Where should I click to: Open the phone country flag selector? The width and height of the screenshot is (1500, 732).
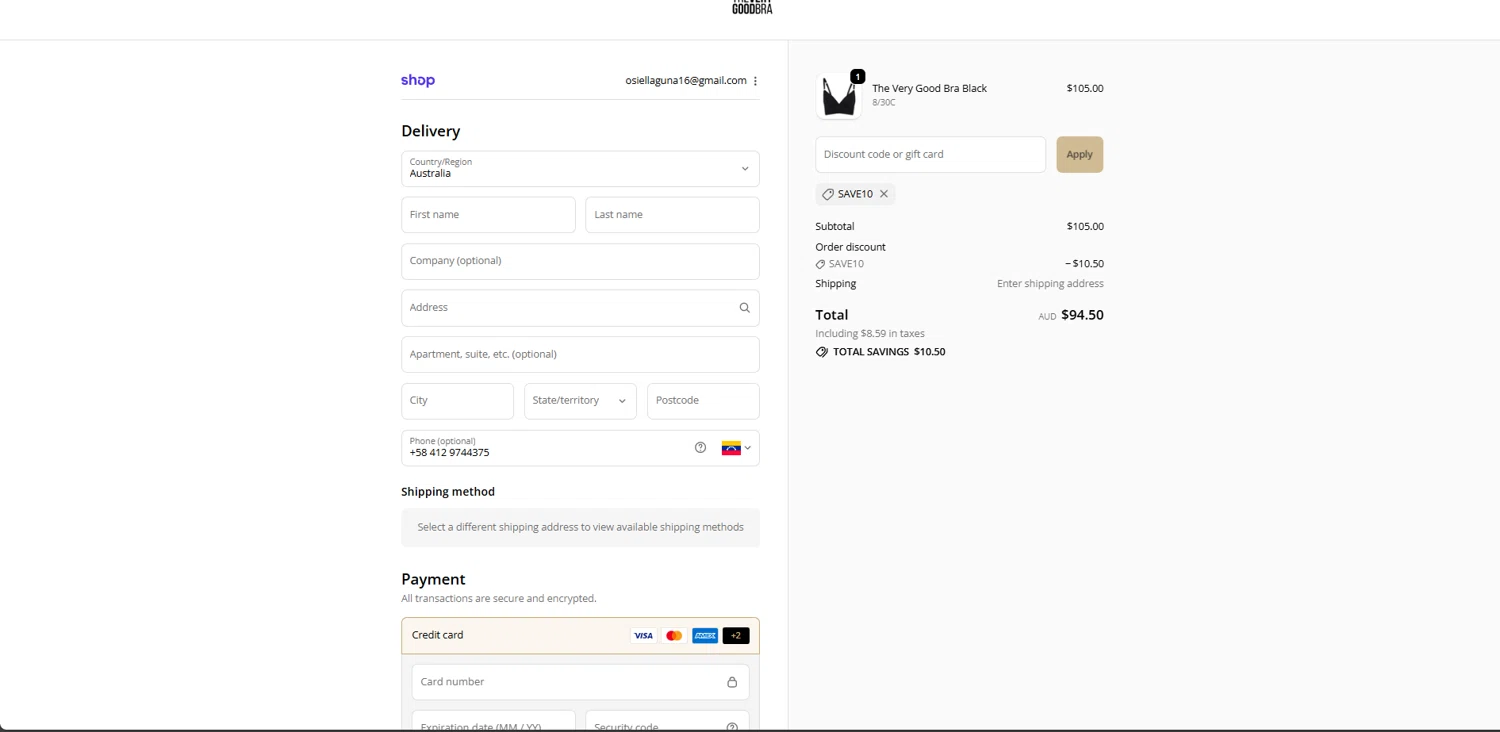(x=736, y=448)
